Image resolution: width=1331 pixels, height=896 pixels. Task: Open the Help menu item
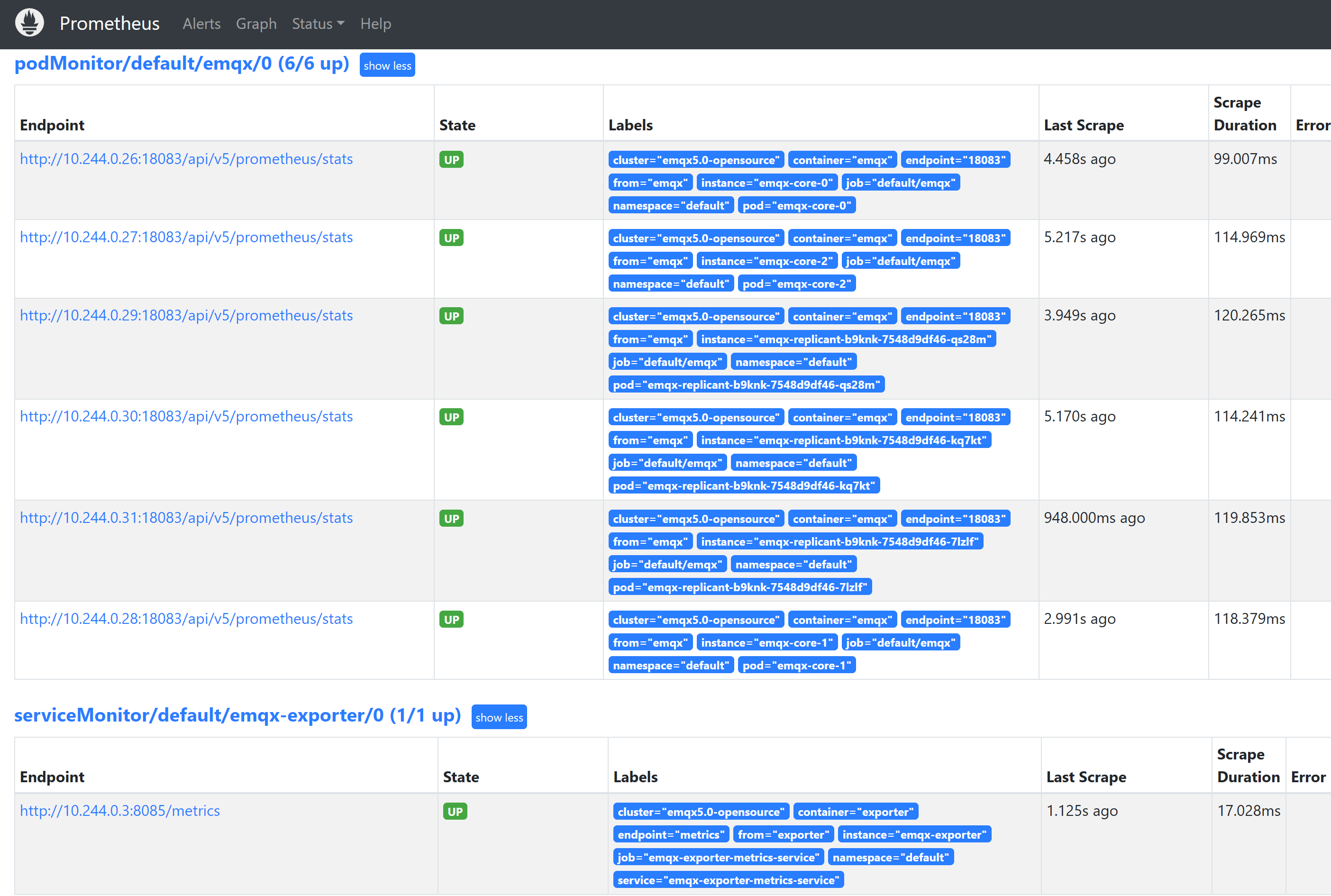click(x=375, y=24)
